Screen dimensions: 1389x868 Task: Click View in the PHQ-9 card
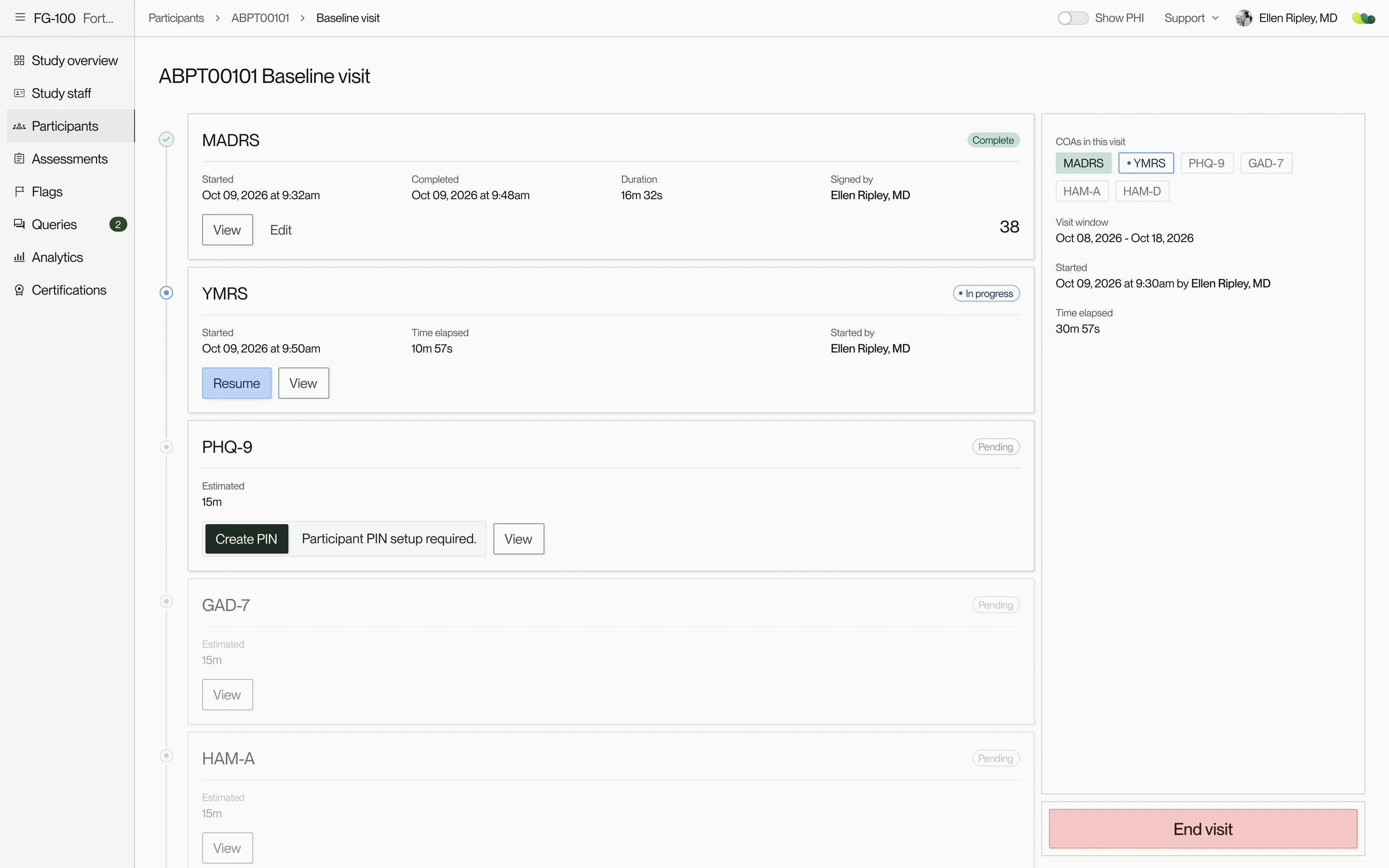[x=518, y=539]
